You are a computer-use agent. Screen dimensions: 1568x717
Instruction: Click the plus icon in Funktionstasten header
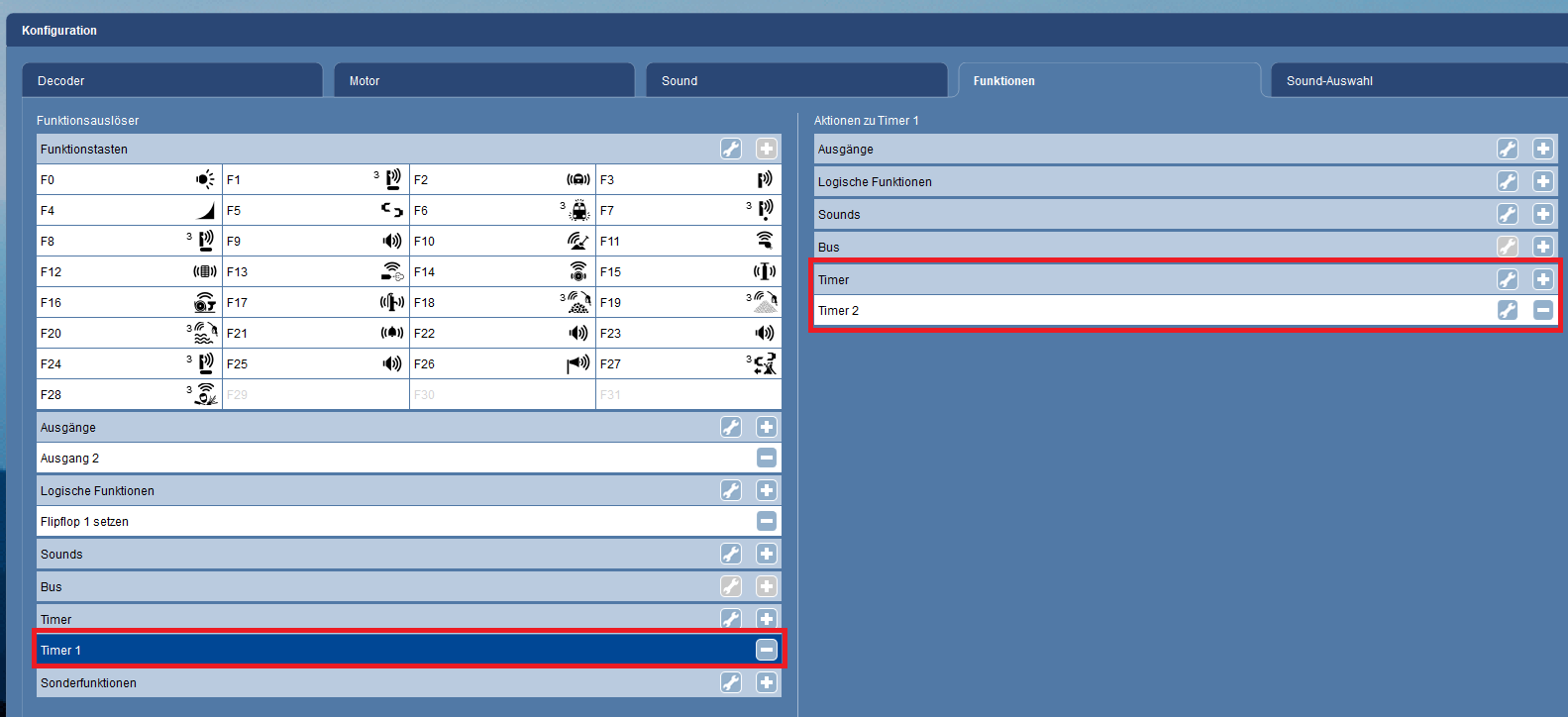click(x=767, y=149)
